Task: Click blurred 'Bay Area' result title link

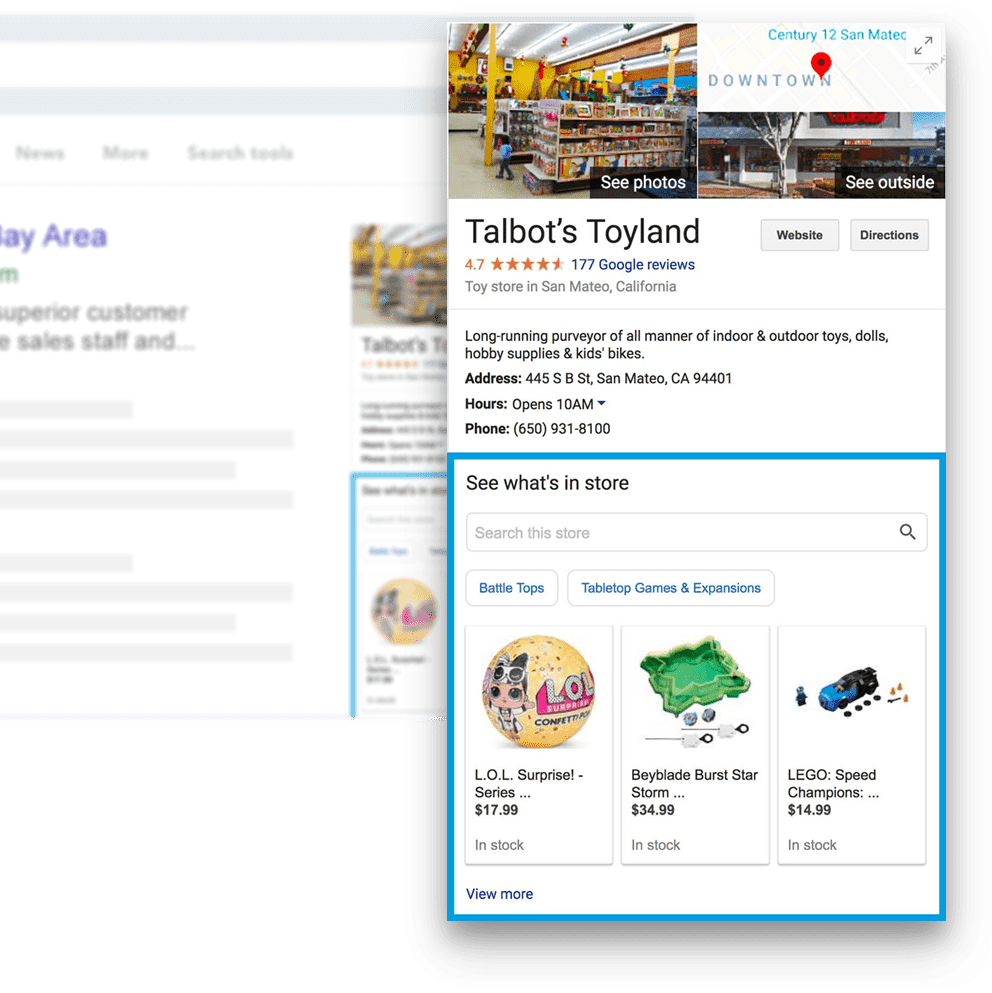Action: coord(53,236)
